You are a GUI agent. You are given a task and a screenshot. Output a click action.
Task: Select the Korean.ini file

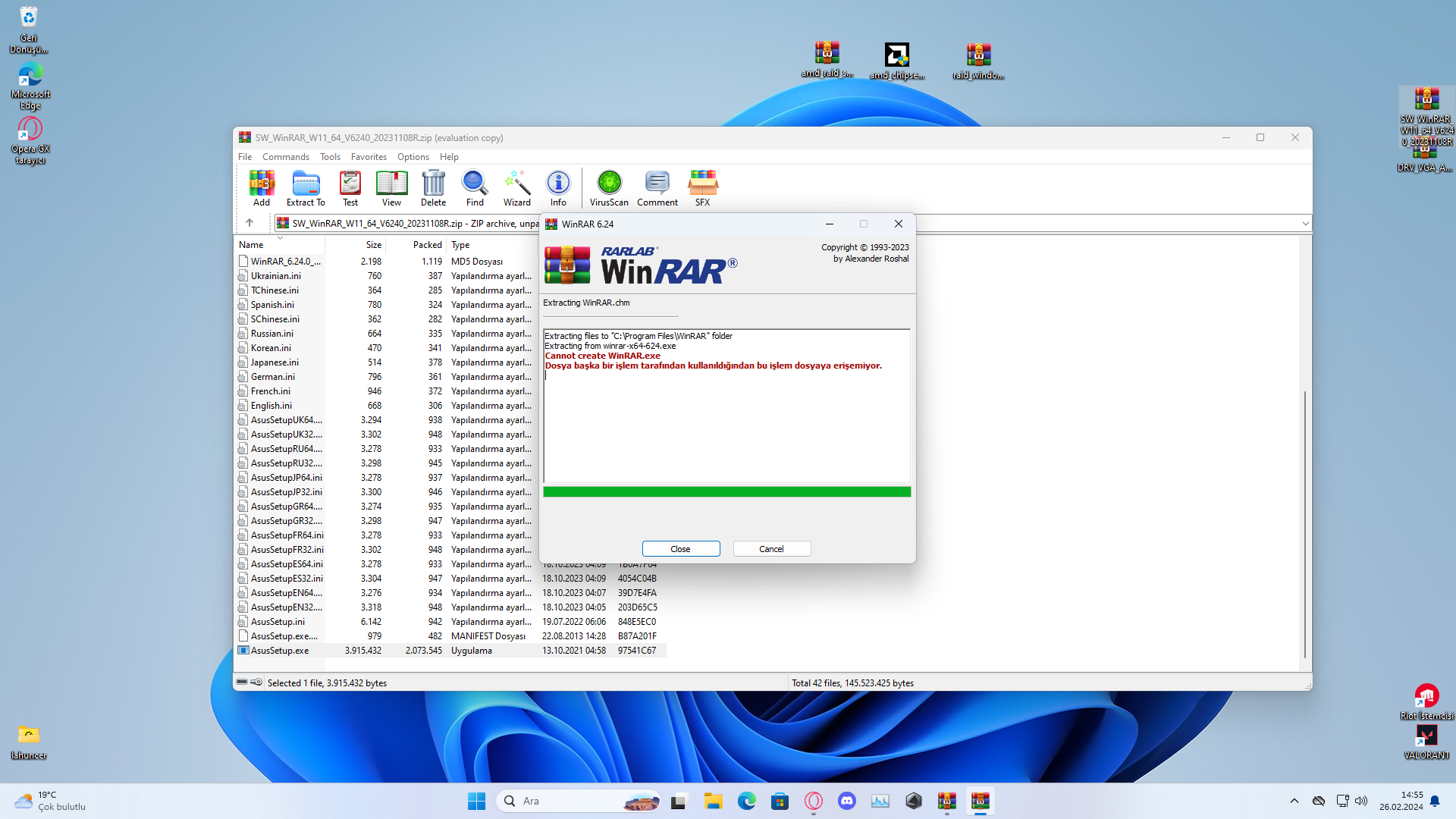tap(271, 348)
